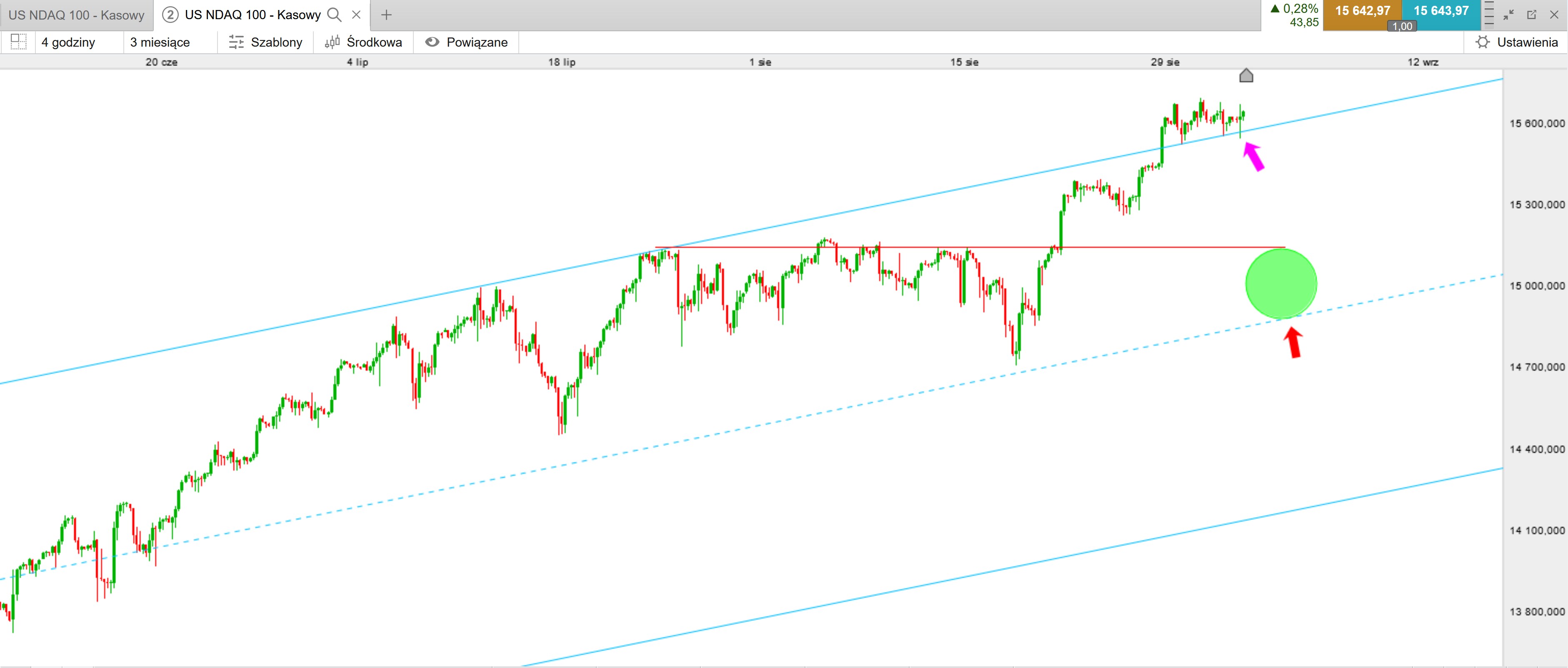Click the 18 lip date label

[561, 62]
